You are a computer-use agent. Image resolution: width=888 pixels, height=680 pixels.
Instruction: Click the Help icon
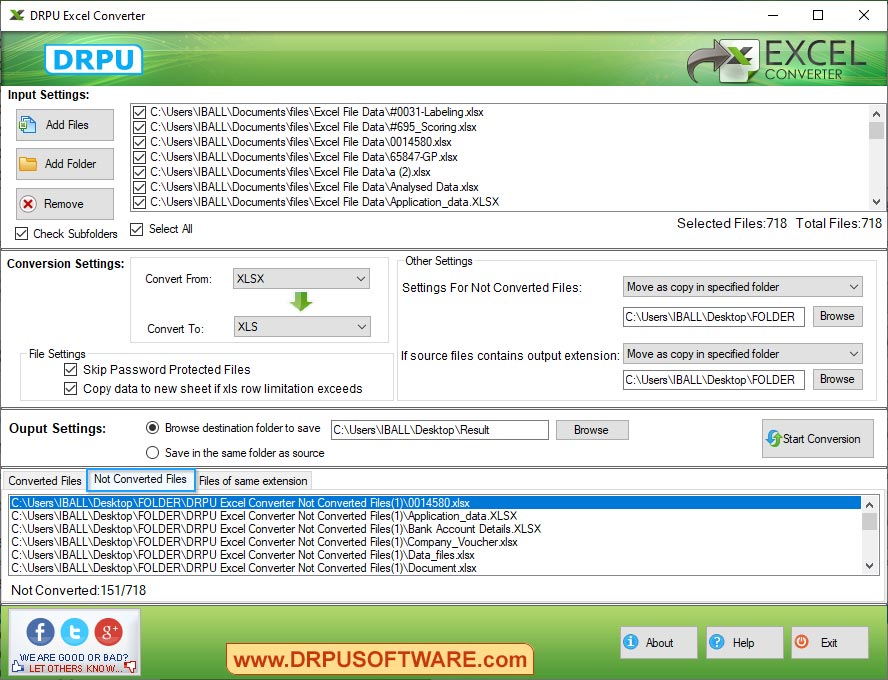tap(719, 642)
